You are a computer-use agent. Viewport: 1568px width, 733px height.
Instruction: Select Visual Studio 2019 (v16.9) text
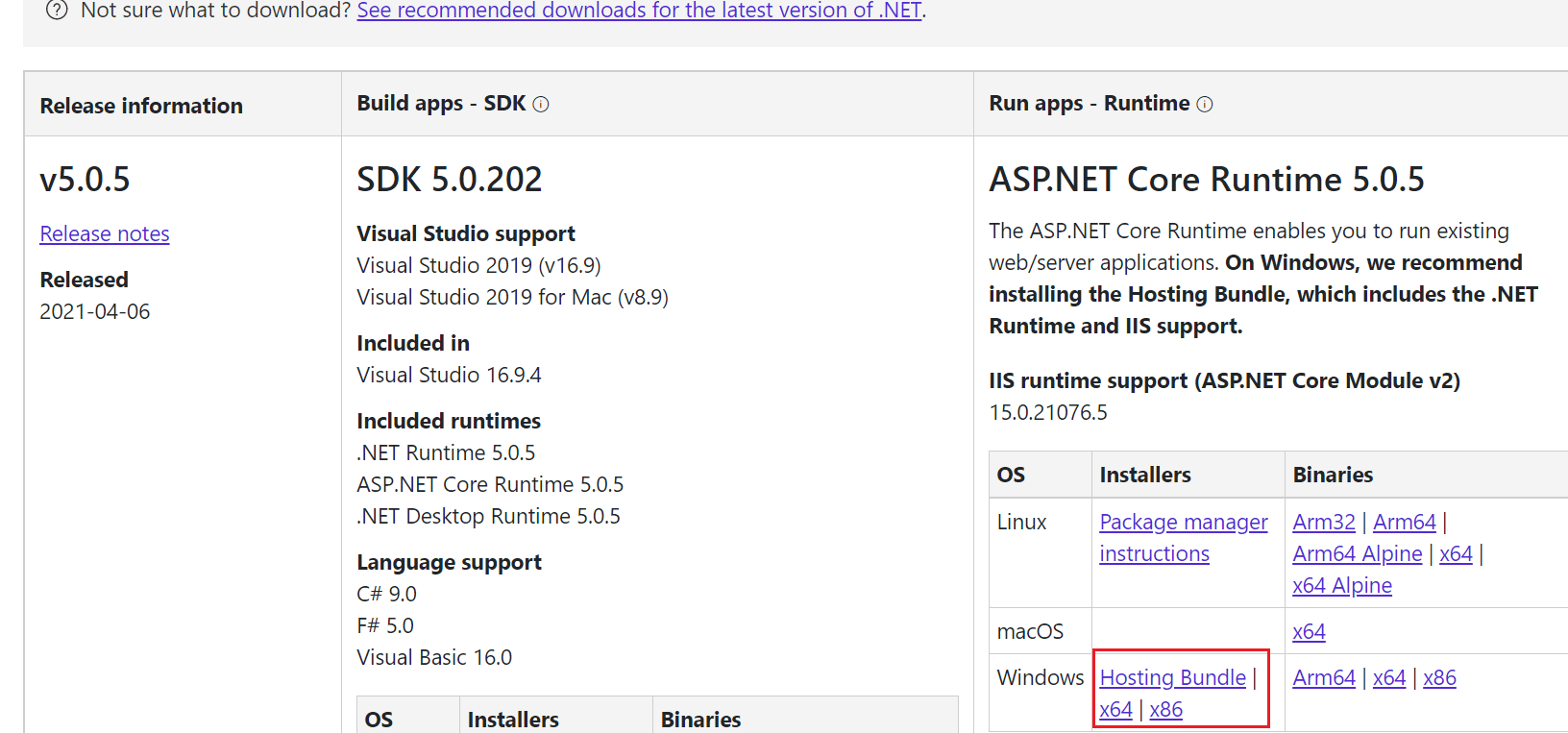(478, 265)
